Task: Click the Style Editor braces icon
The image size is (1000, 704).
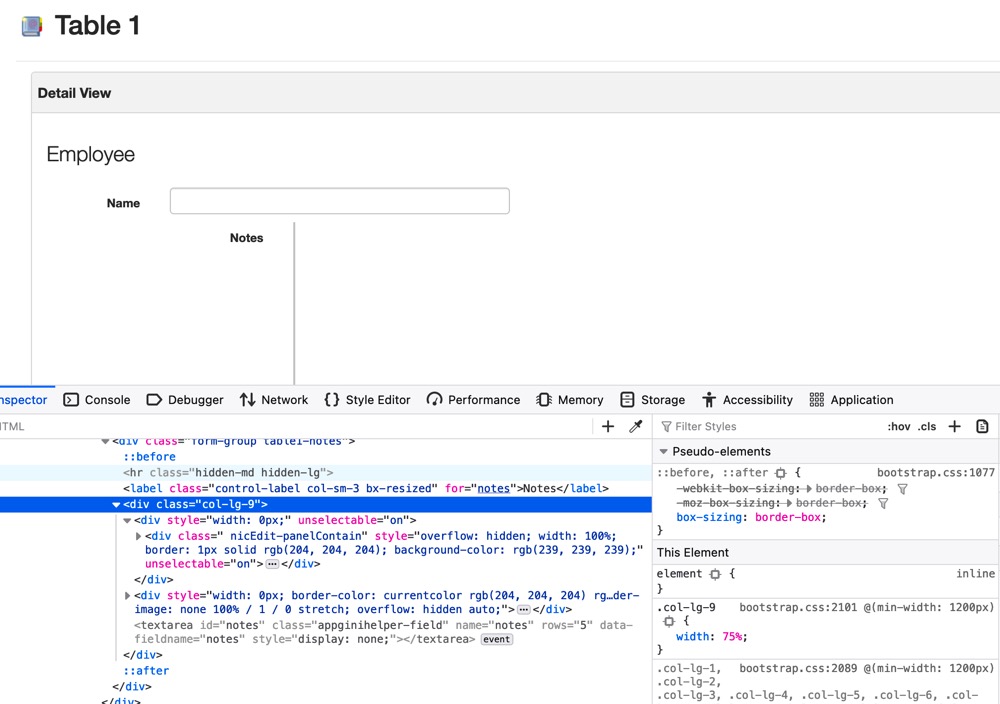Action: [332, 400]
